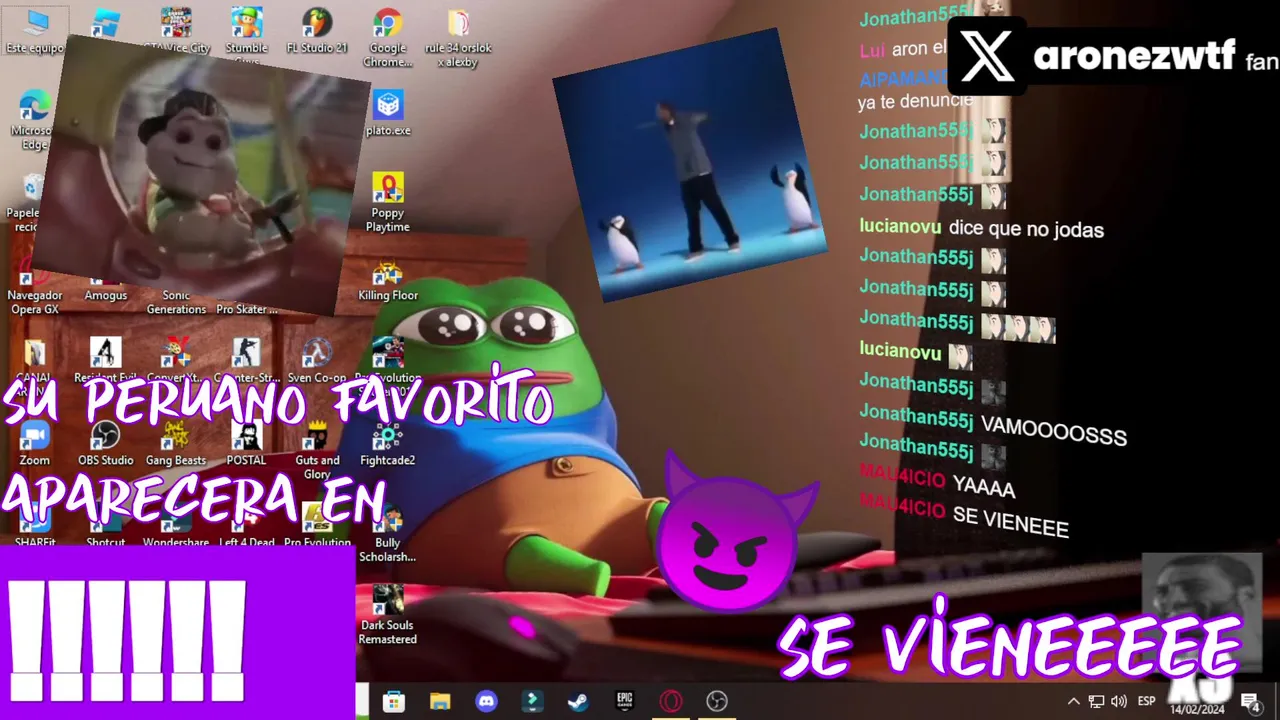Expand the hidden system tray icons chevron

(1074, 701)
